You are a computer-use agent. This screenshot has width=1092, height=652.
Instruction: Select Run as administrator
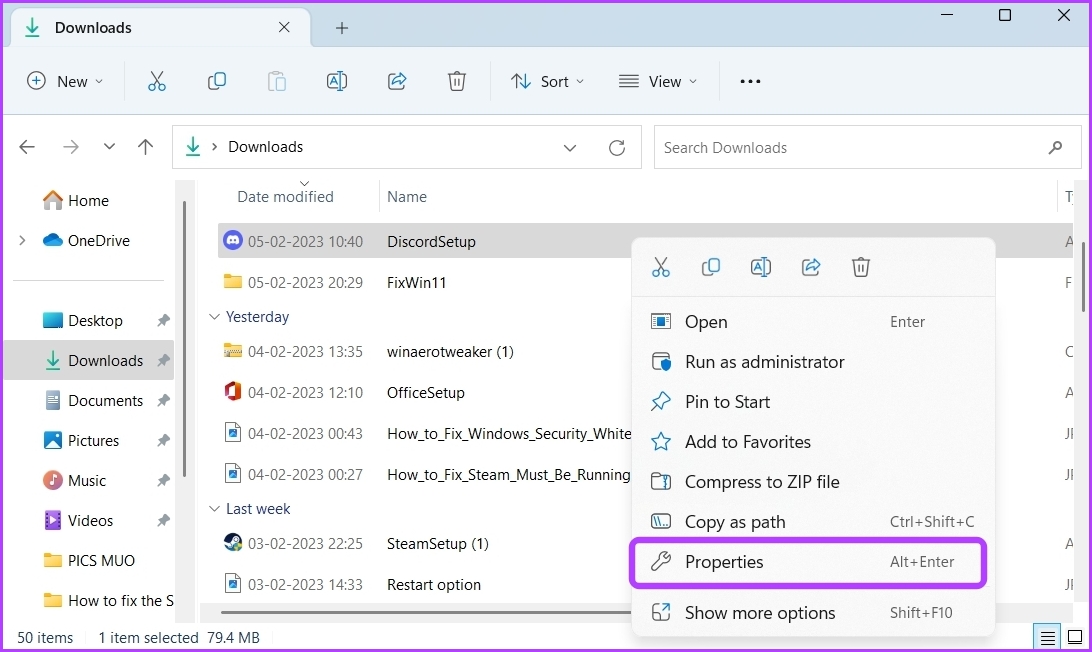point(813,362)
